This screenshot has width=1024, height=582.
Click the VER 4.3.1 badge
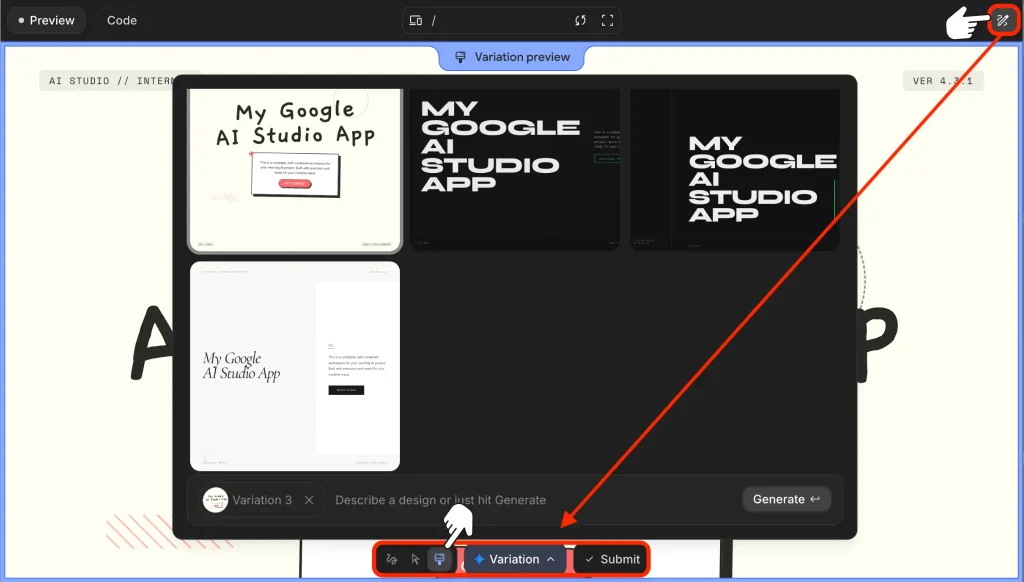pos(943,81)
